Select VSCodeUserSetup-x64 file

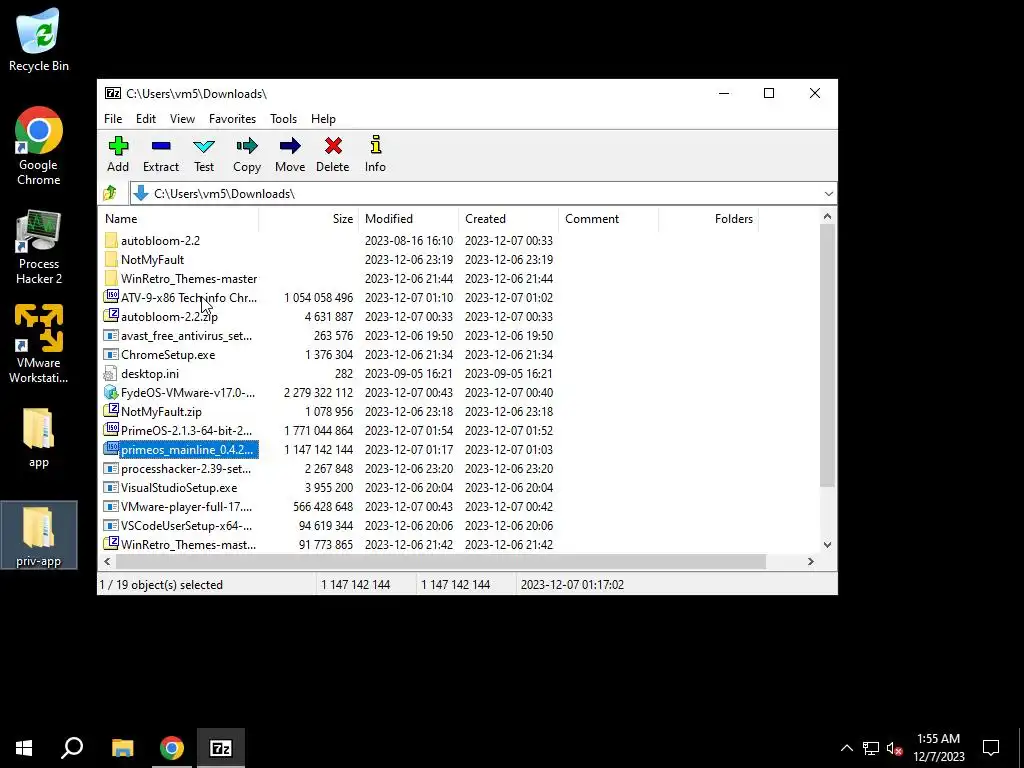[186, 526]
